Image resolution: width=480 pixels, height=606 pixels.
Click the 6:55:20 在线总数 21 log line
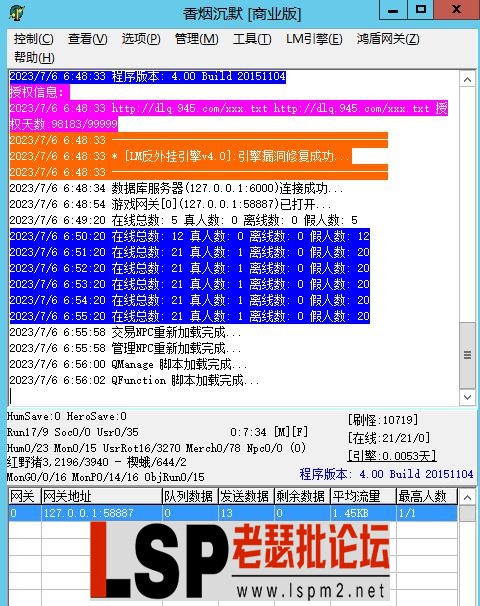click(190, 317)
